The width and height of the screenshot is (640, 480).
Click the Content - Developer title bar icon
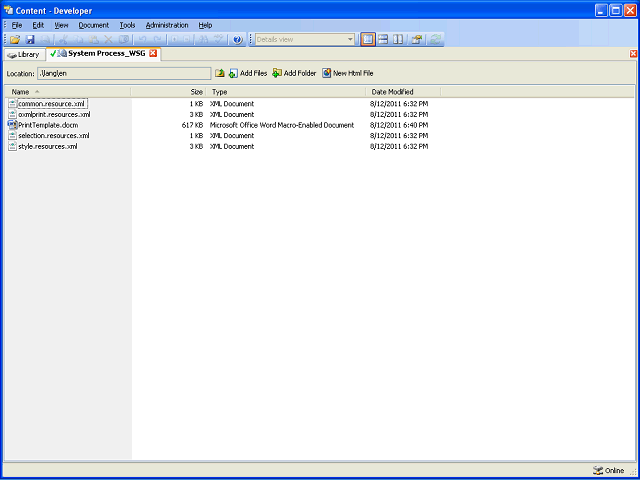point(8,10)
